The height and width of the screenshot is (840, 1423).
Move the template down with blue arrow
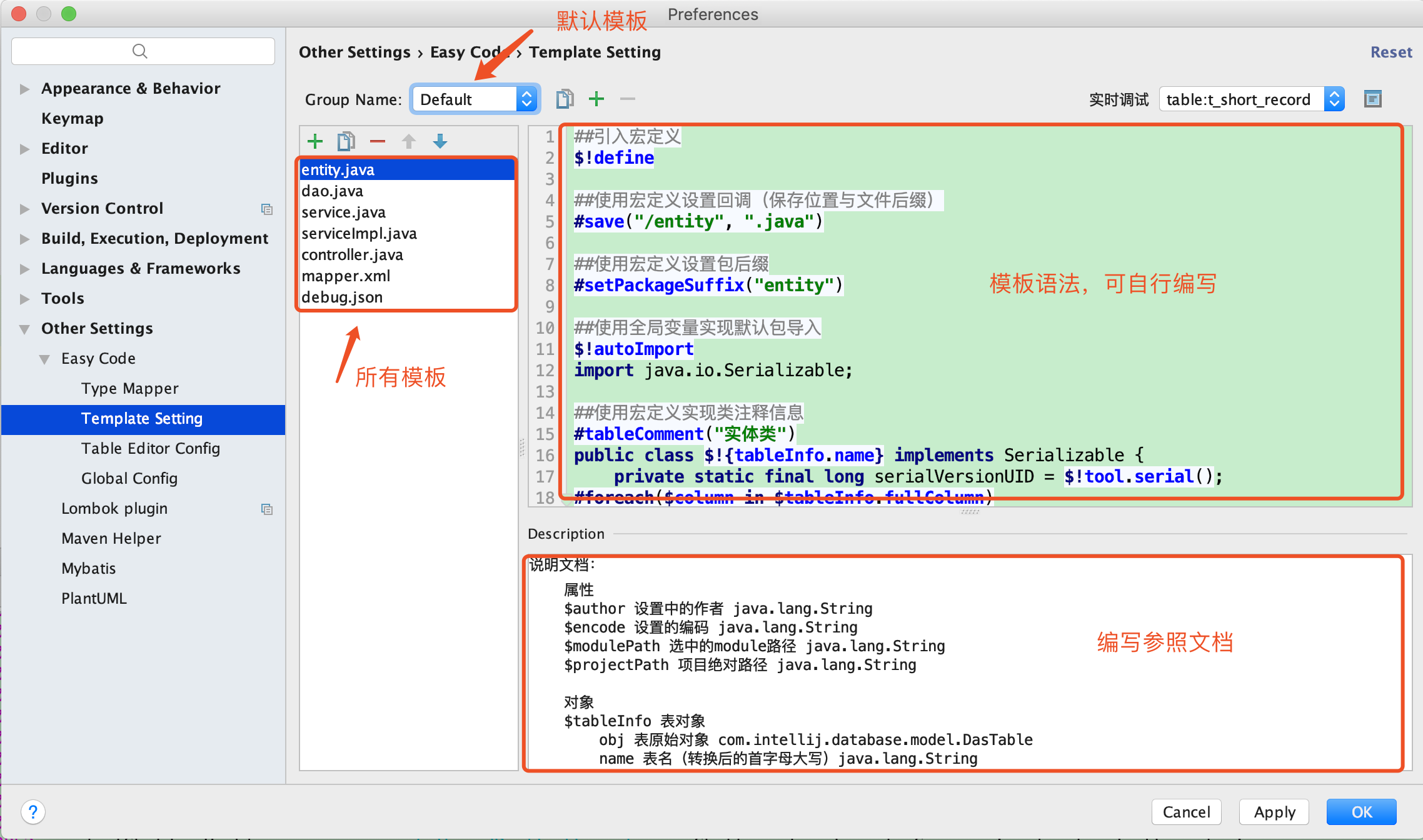(440, 141)
